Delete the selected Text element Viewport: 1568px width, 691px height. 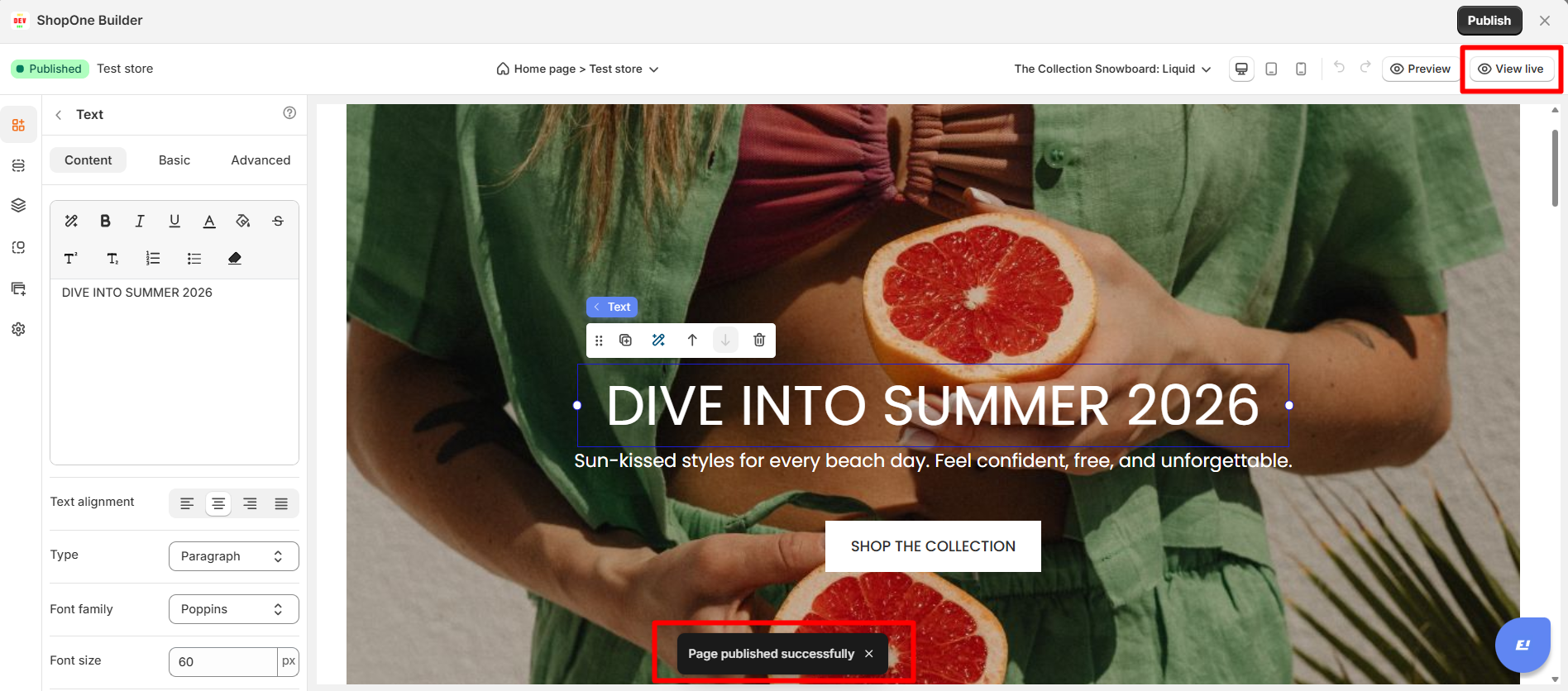click(x=759, y=340)
